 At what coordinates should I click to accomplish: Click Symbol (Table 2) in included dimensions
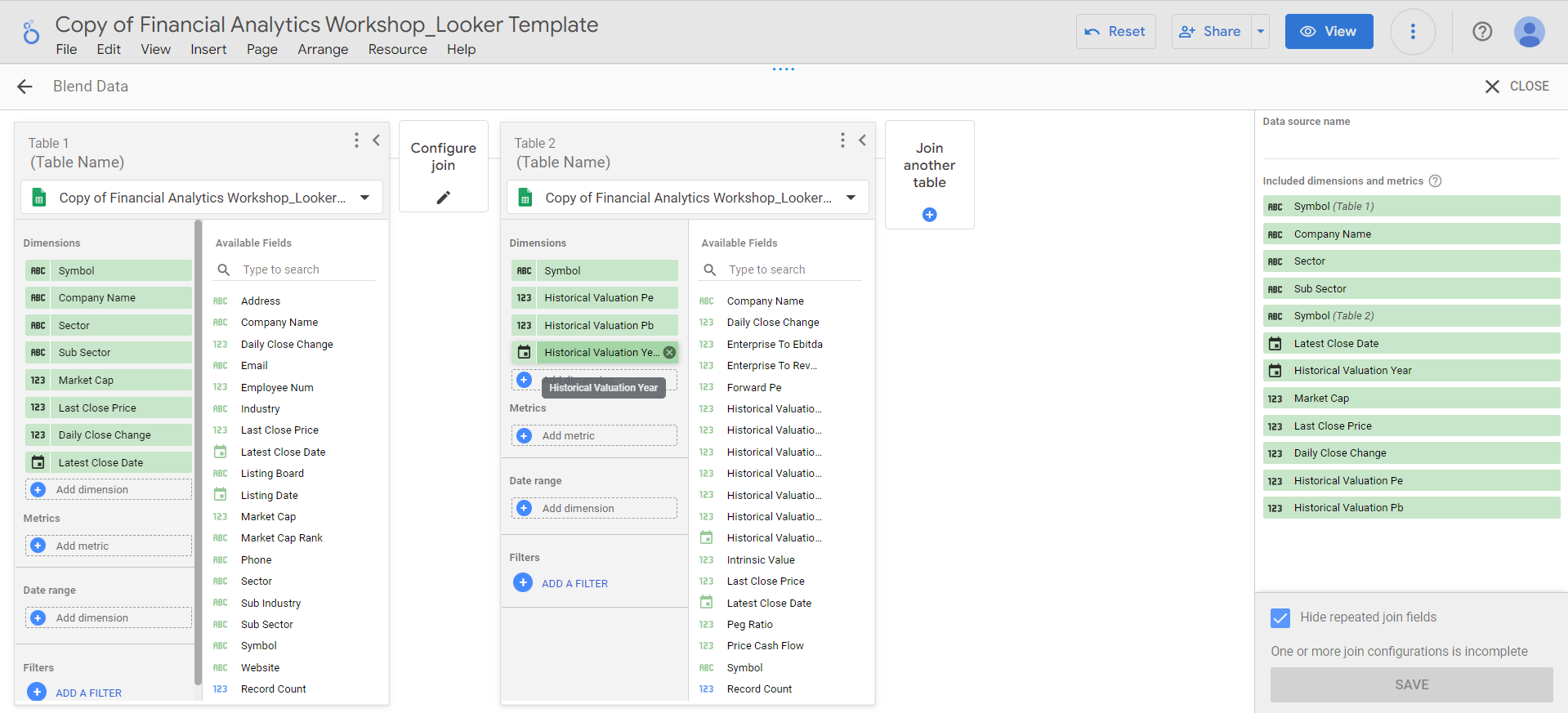pyautogui.click(x=1411, y=316)
